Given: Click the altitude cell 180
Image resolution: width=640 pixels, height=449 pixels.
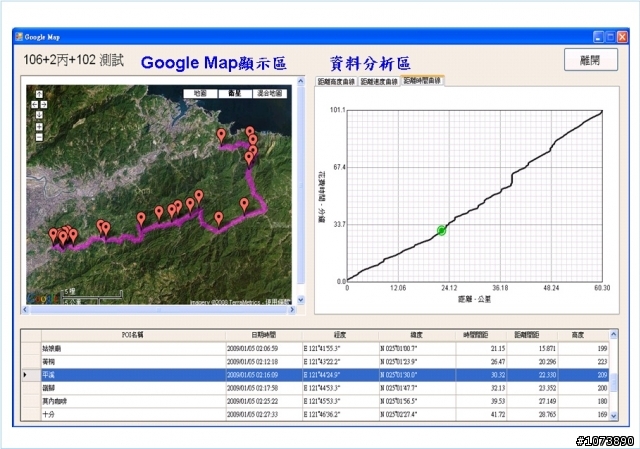Looking at the screenshot, I should (x=583, y=401).
